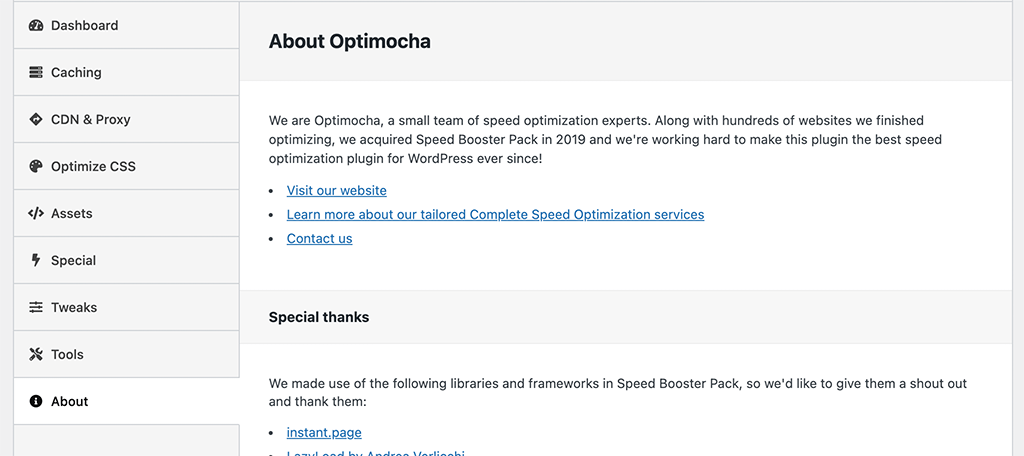Select the Tools tab
Viewport: 1024px width, 456px height.
point(126,355)
